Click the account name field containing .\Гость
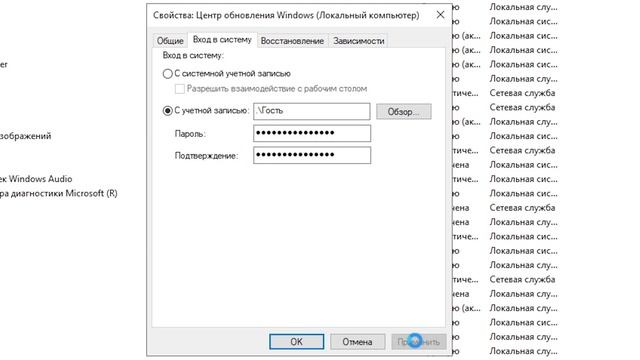The width and height of the screenshot is (640, 360). pos(312,111)
